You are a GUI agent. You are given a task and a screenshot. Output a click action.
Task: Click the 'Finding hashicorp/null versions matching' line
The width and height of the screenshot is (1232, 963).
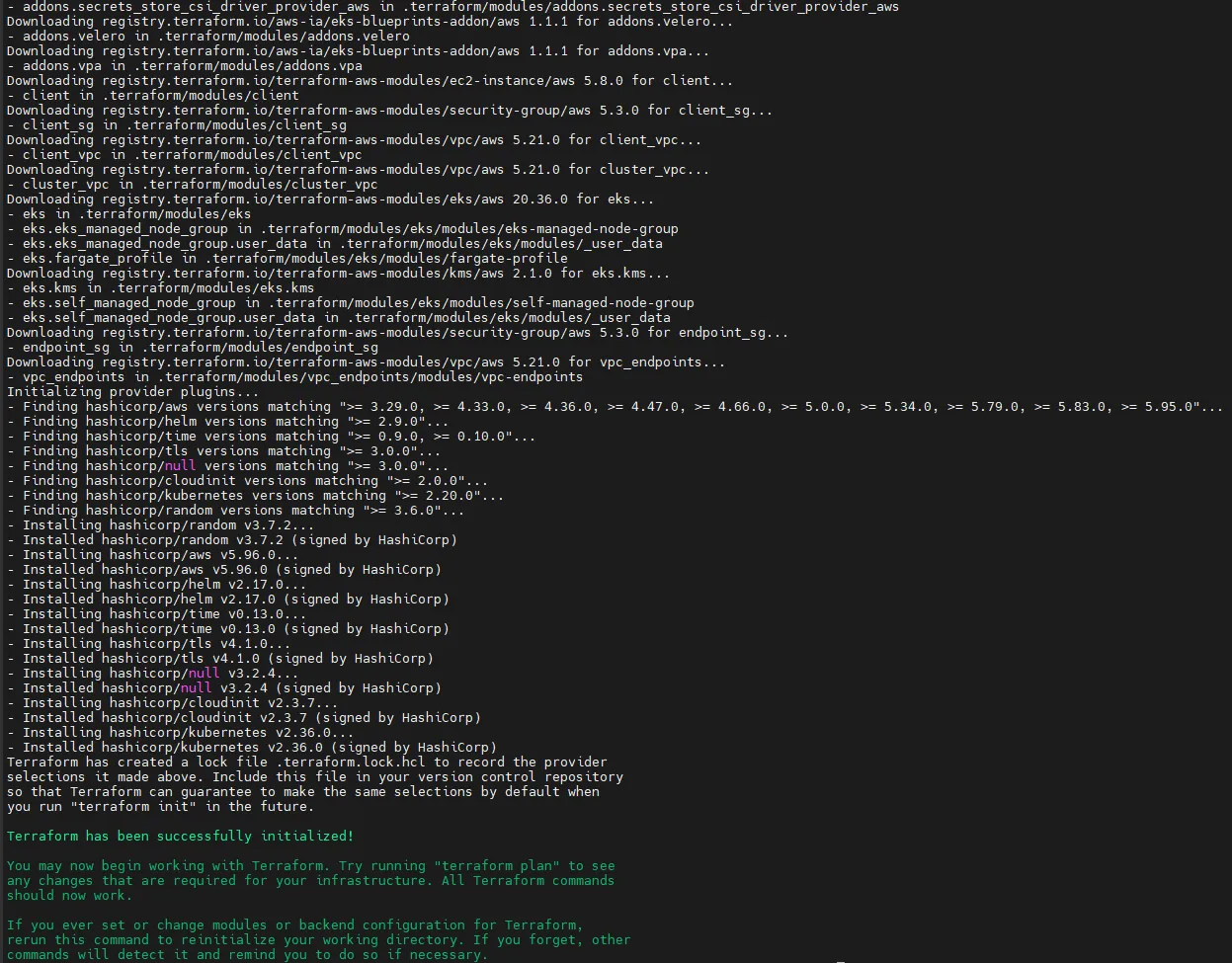coord(228,466)
